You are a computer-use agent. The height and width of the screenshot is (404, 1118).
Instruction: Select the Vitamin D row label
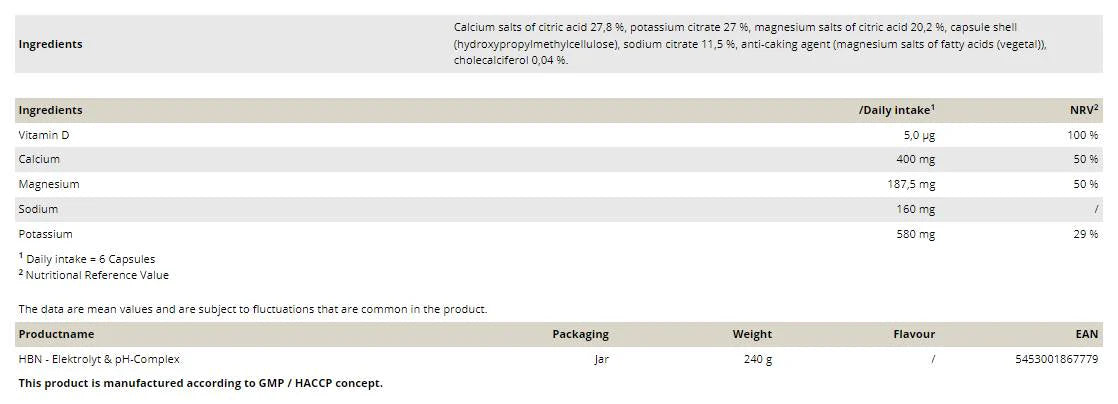(44, 135)
